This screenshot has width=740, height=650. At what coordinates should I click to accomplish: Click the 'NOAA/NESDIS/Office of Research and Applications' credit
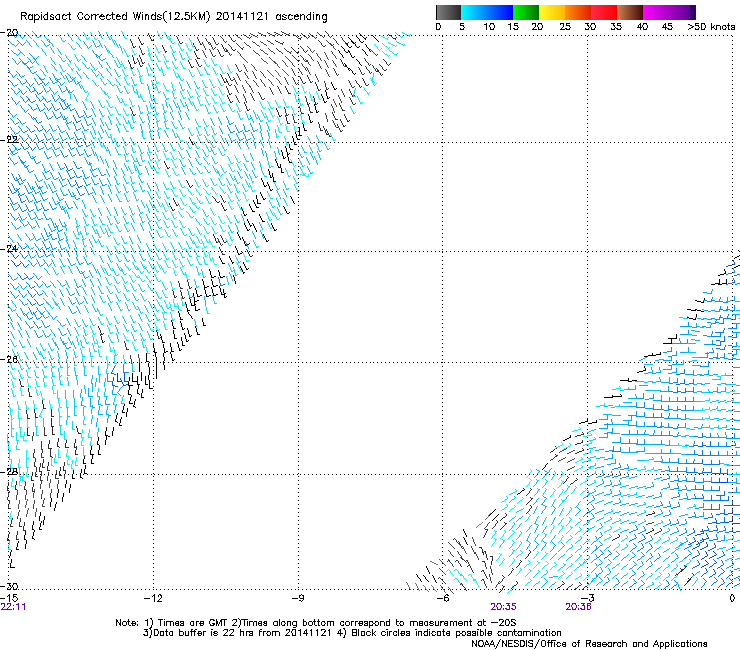589,644
